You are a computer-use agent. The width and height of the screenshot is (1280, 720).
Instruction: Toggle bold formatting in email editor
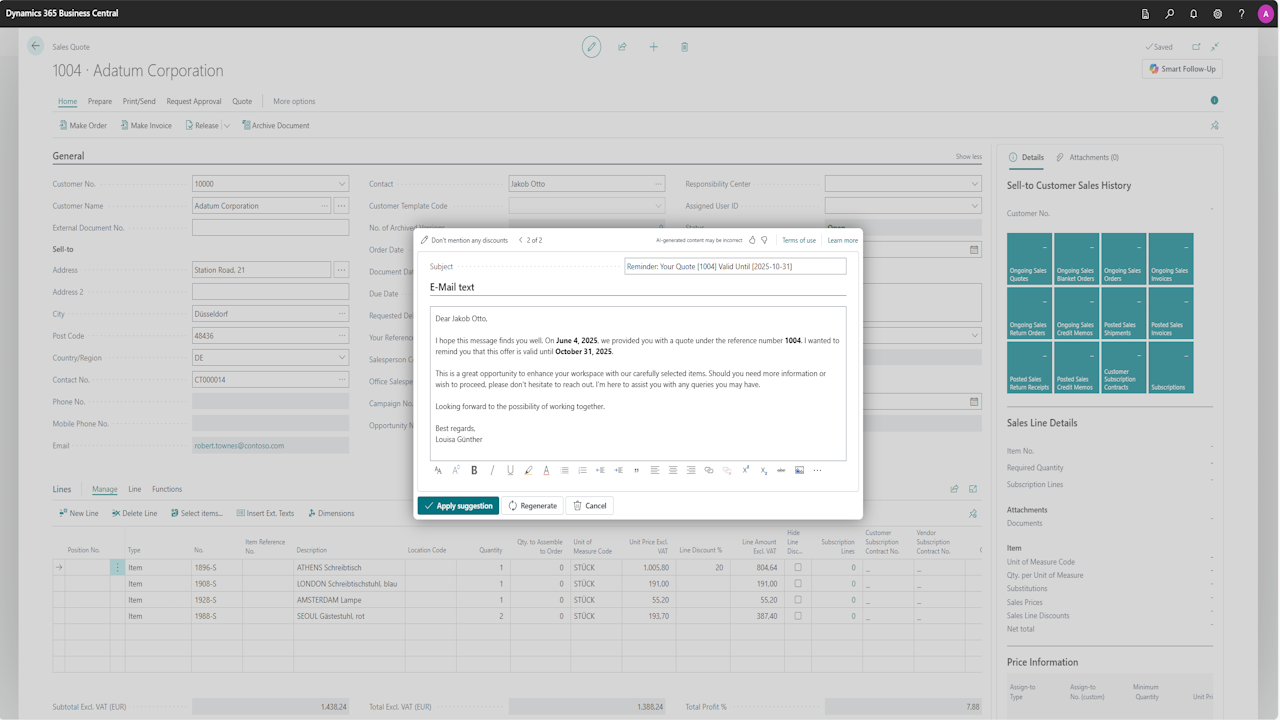[x=474, y=470]
